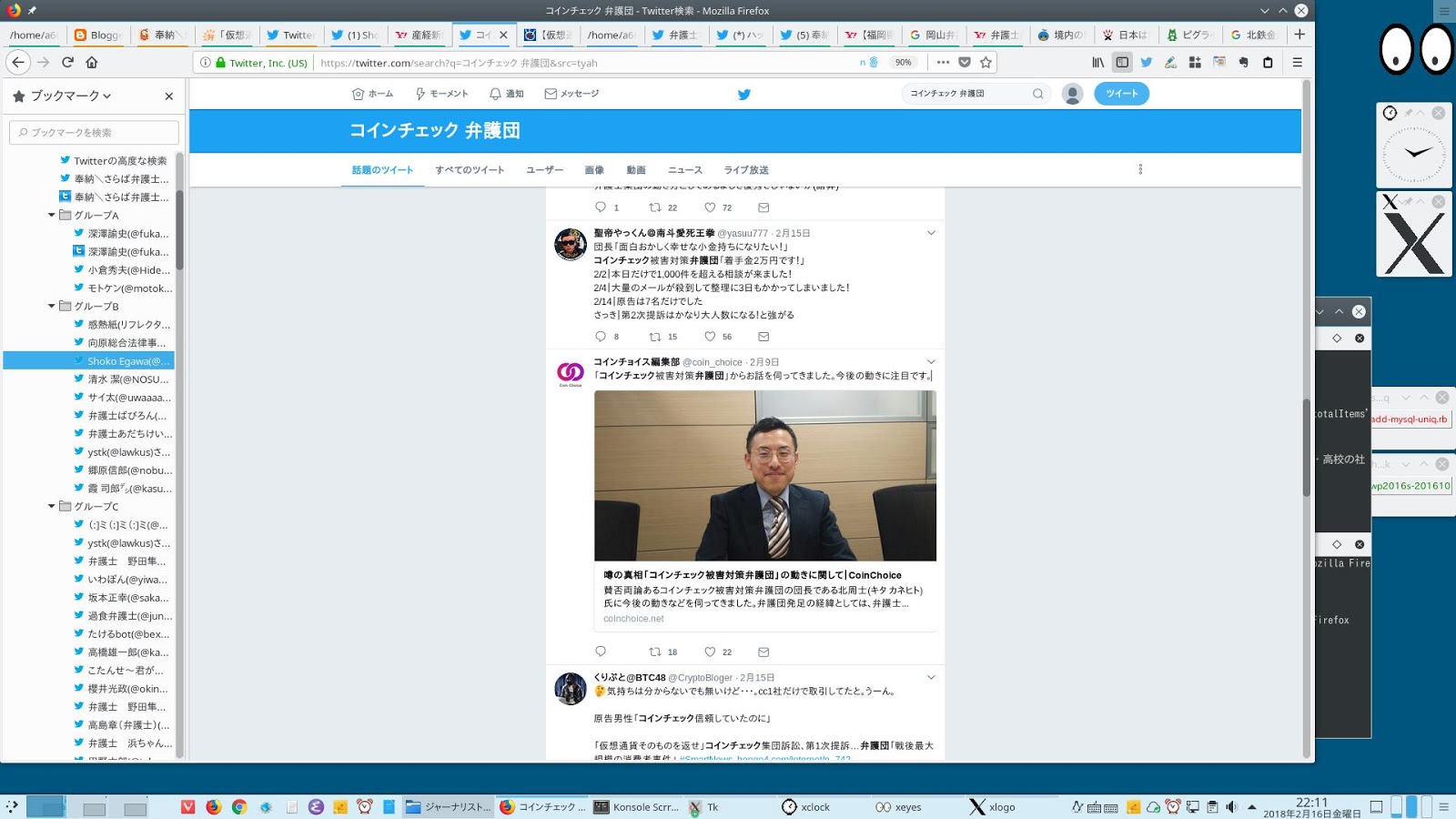This screenshot has width=1456, height=819.
Task: Switch to the ライブ放送 tab
Action: 746,170
